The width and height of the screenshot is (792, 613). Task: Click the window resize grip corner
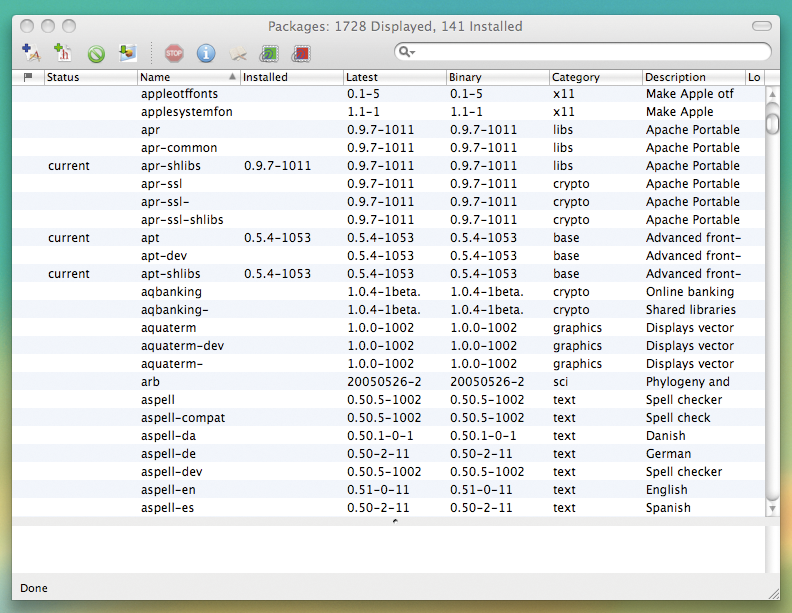[773, 593]
